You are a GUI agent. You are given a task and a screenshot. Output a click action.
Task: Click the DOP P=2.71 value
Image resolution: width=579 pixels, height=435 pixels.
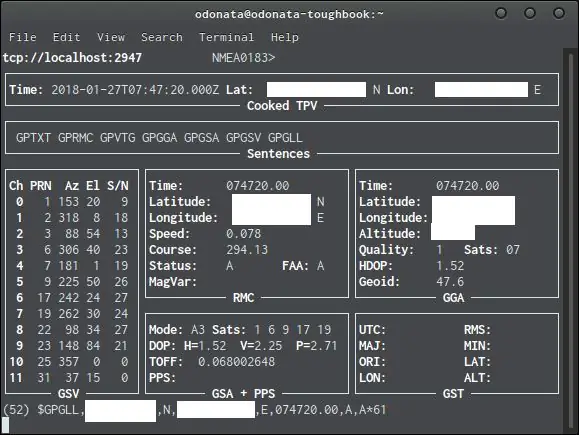point(317,346)
